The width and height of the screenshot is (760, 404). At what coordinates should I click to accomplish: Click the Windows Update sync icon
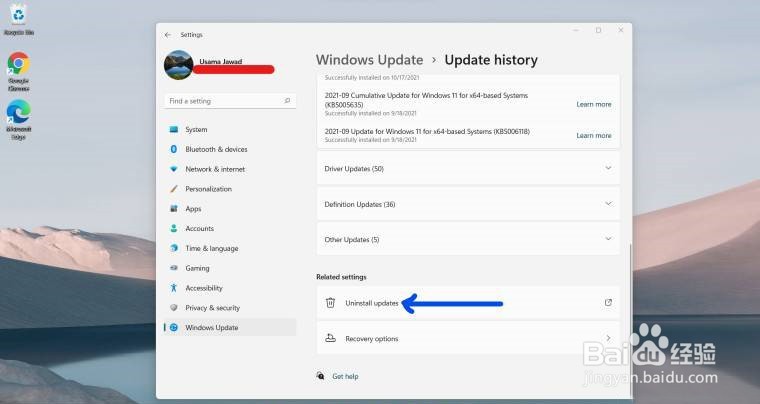174,327
